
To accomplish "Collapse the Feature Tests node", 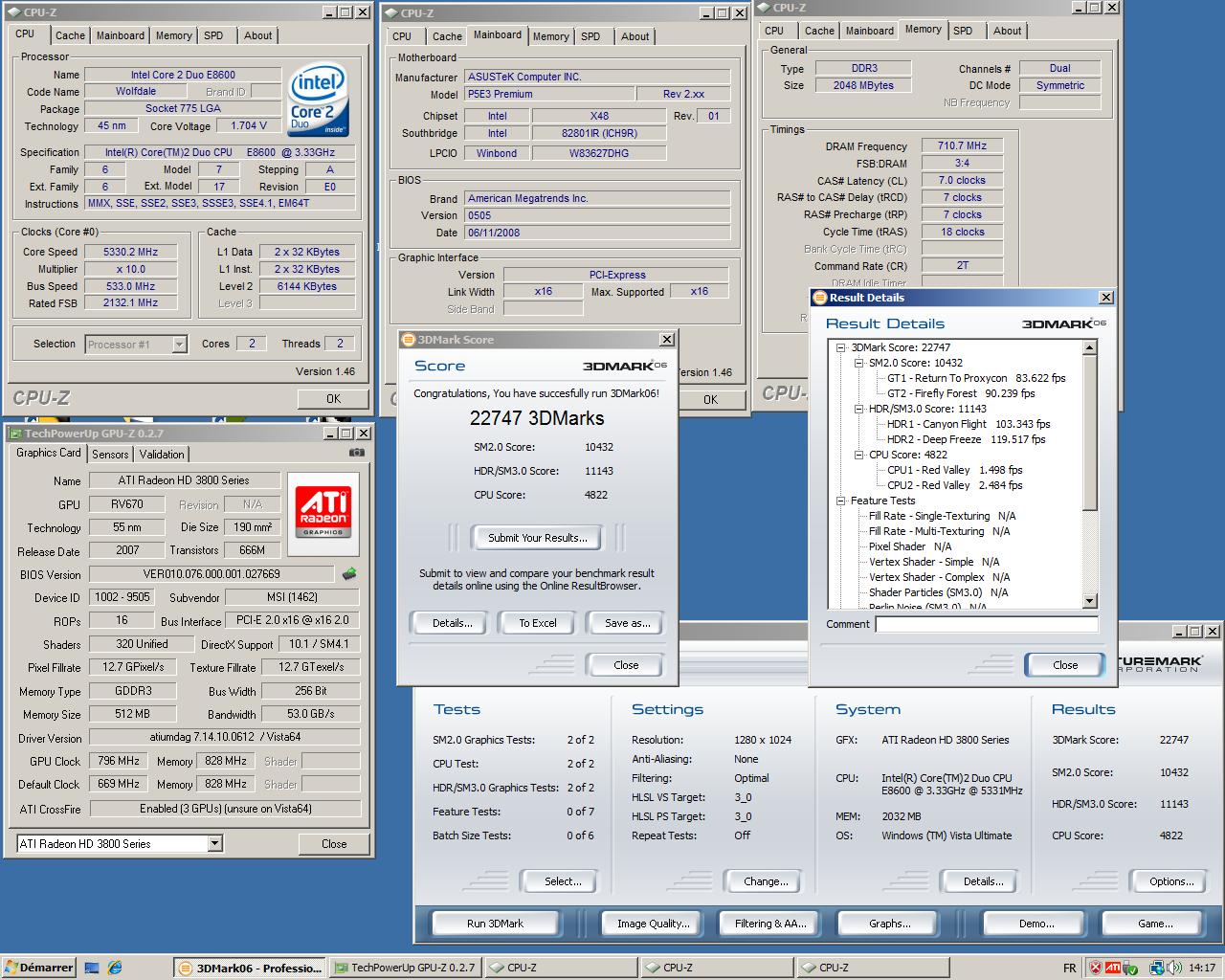I will tap(841, 501).
